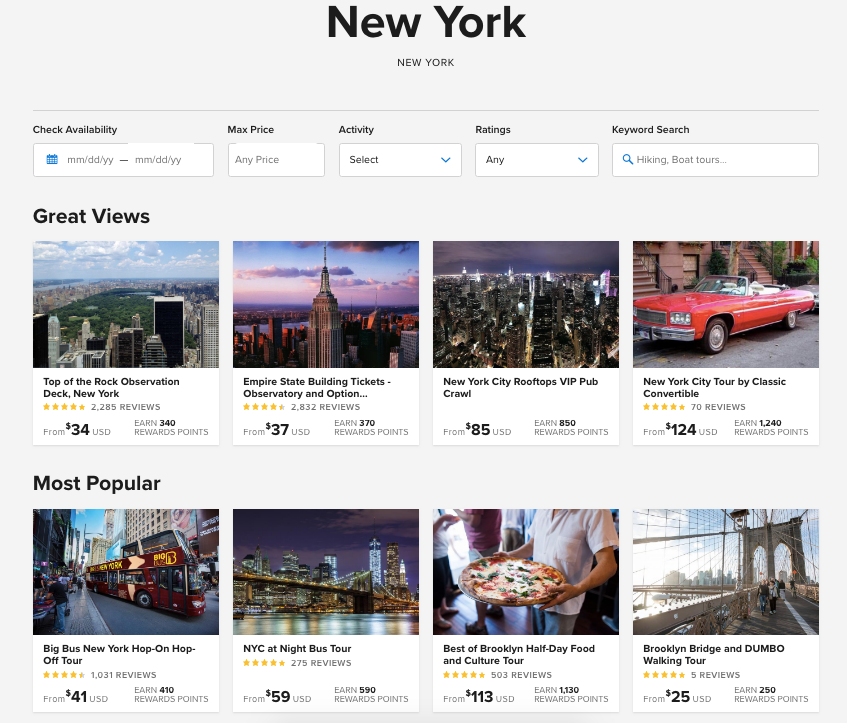This screenshot has height=723, width=847.
Task: Click EARN 250 REWARDS POINTS text
Action: [771, 694]
